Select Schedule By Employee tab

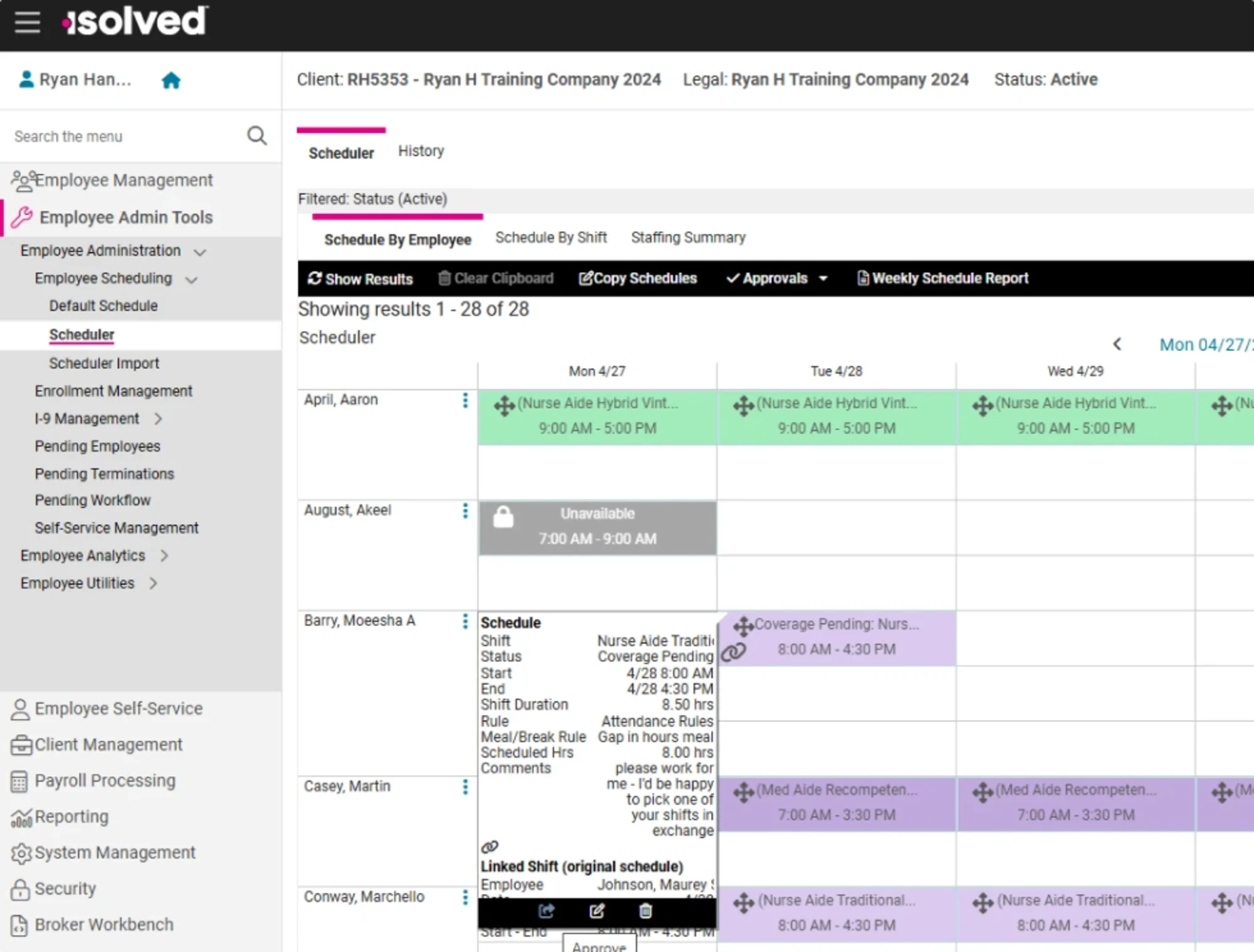(x=398, y=240)
